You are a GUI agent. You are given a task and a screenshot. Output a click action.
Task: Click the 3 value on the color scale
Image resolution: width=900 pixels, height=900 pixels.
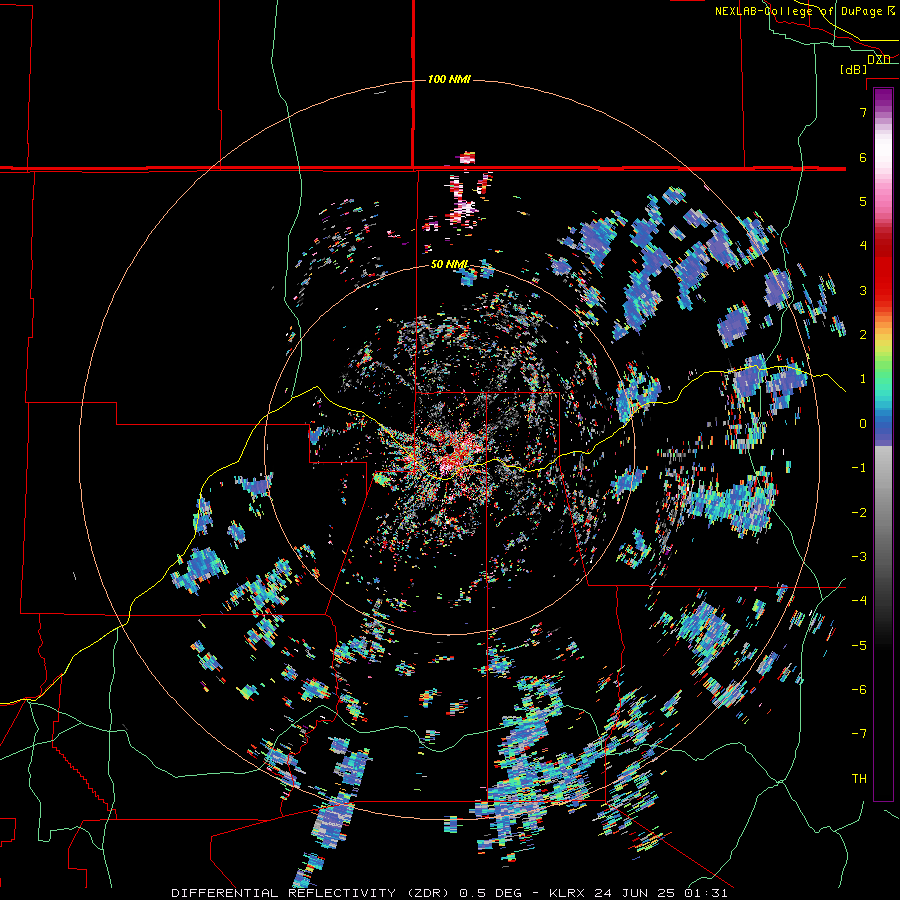[x=863, y=290]
